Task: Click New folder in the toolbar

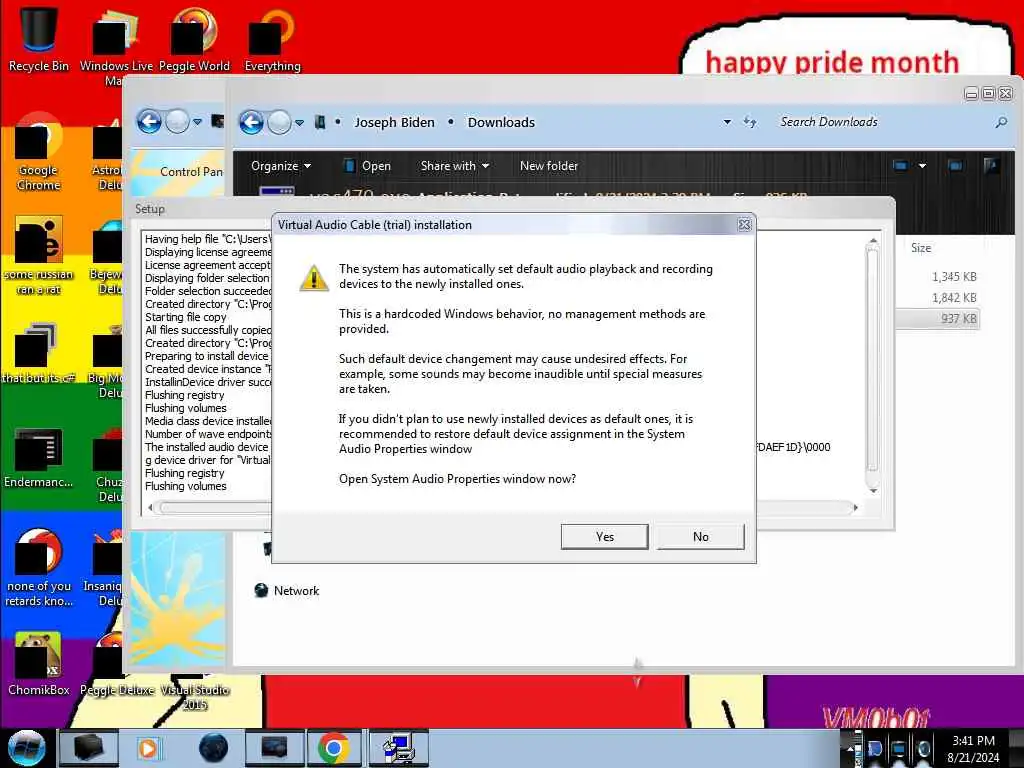Action: click(x=549, y=166)
